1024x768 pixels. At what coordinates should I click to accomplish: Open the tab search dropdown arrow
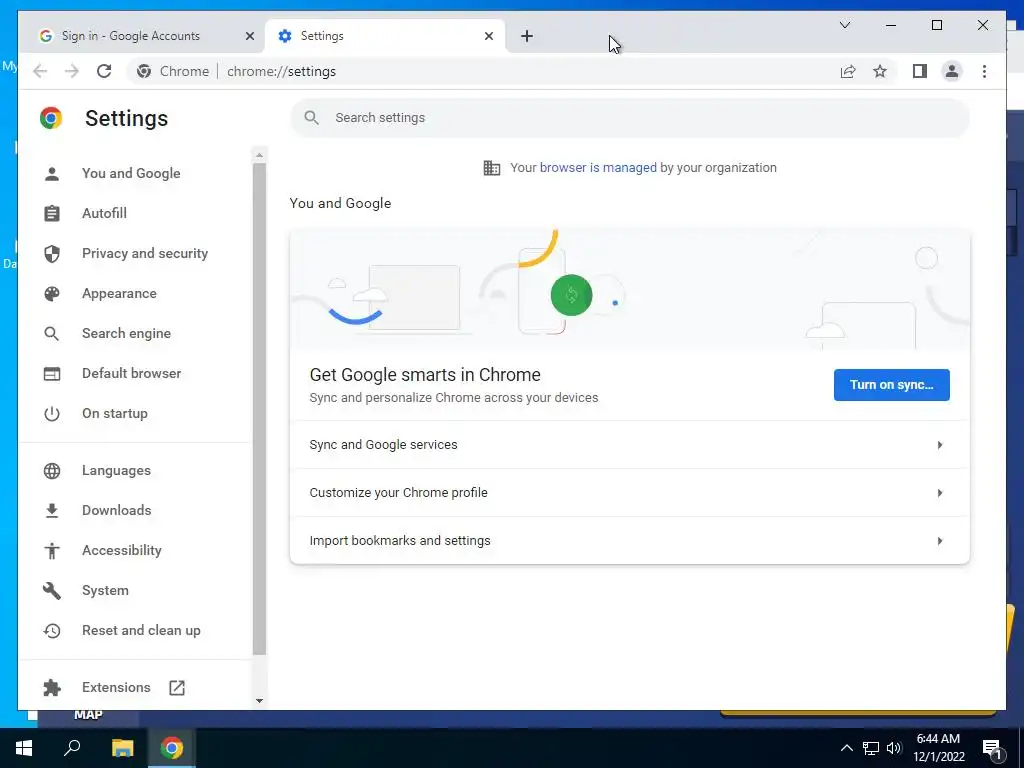[x=844, y=25]
